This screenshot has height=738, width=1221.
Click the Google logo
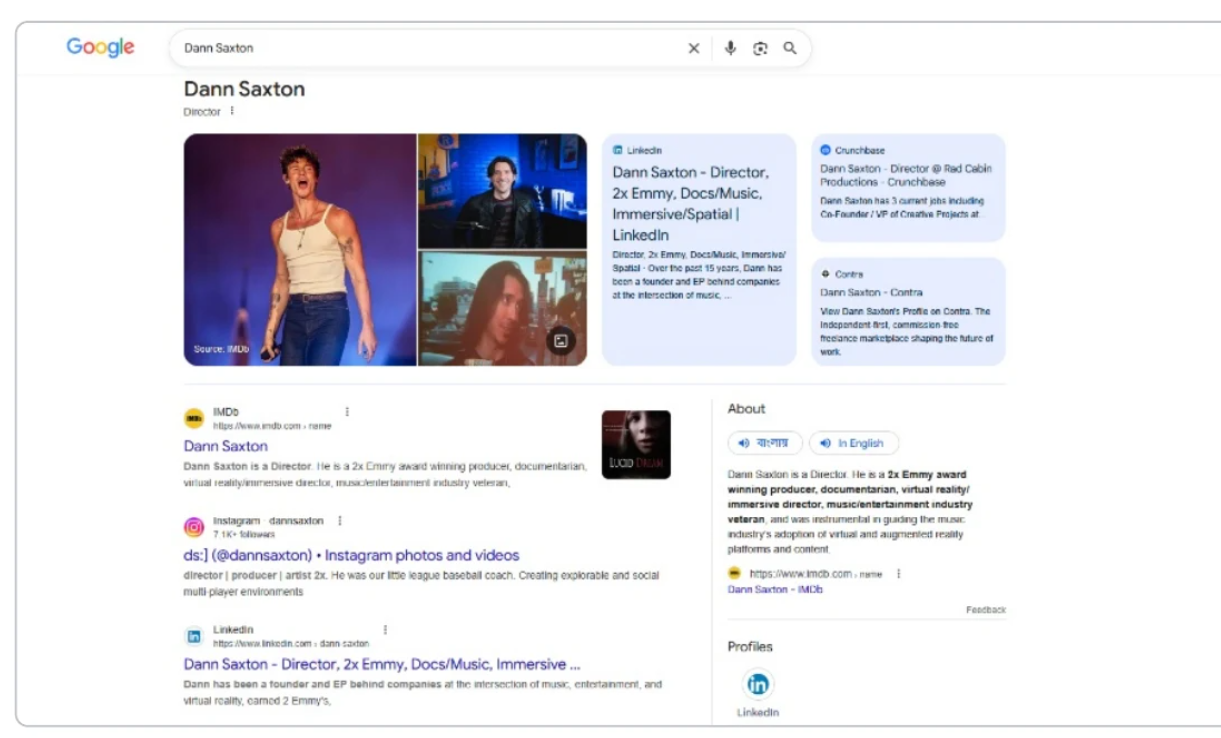[100, 47]
